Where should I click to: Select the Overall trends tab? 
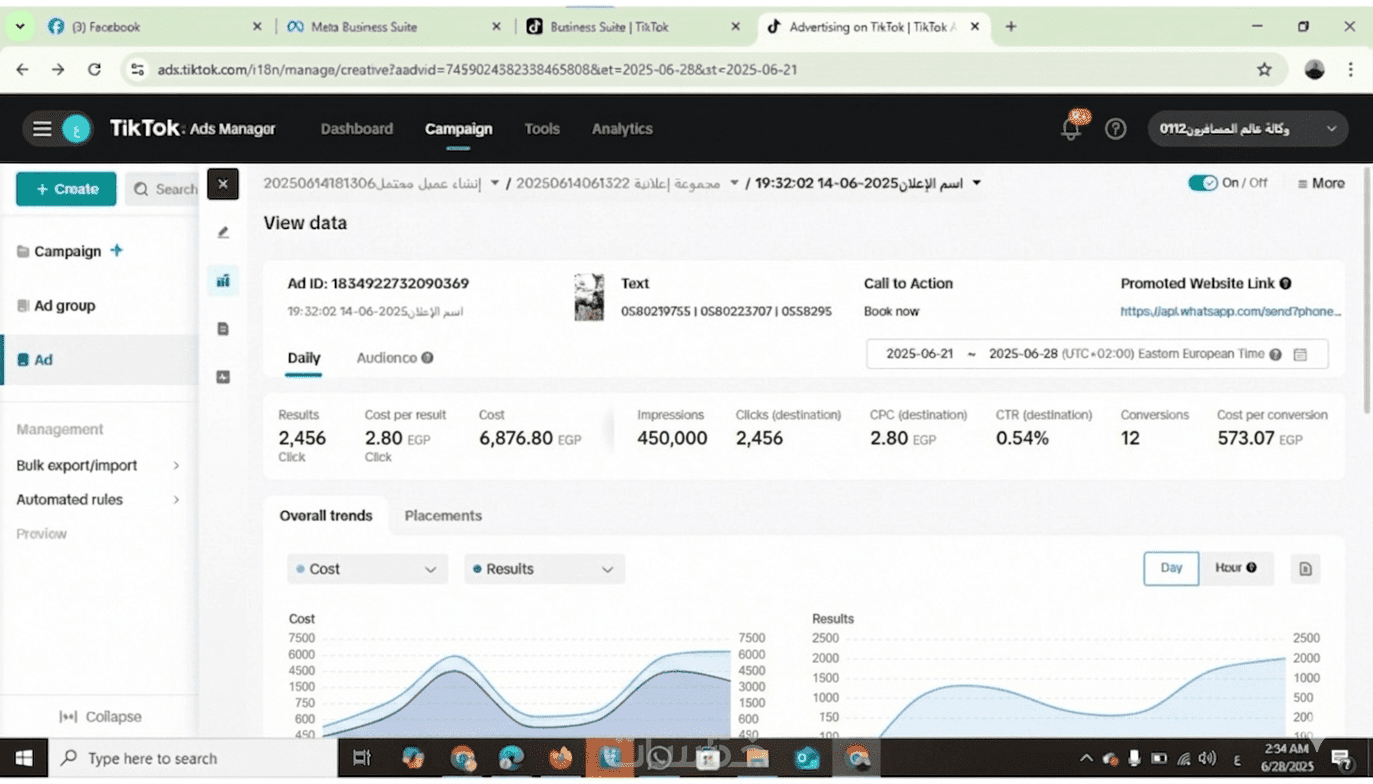tap(326, 516)
